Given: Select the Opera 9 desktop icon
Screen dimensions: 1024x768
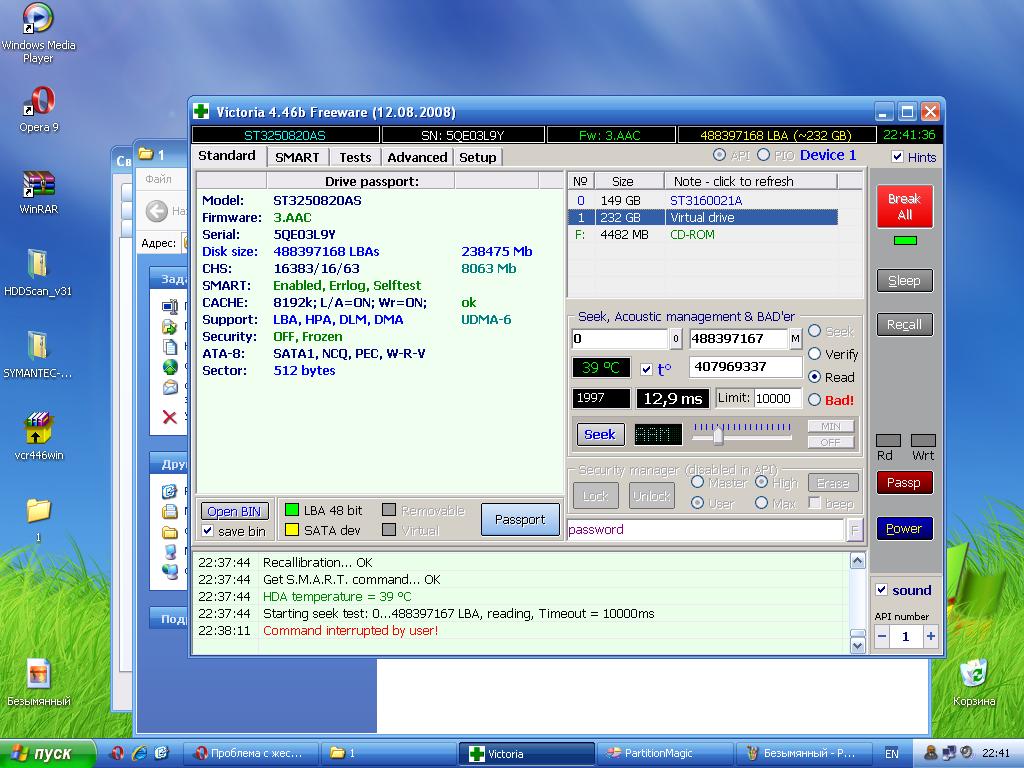Looking at the screenshot, I should pyautogui.click(x=39, y=102).
